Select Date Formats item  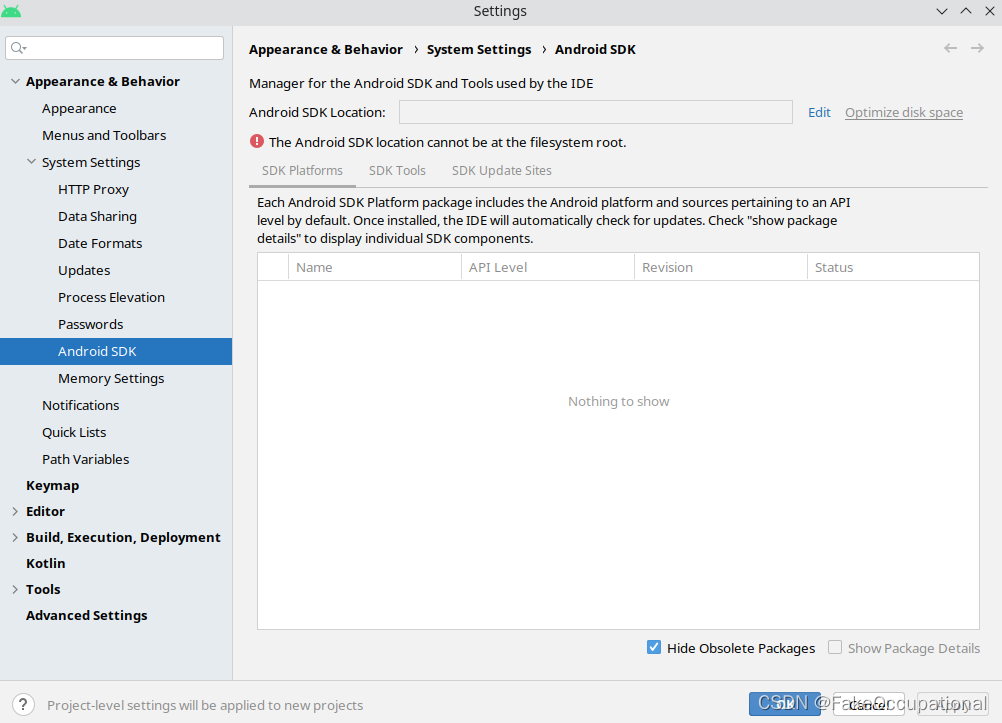pos(100,244)
